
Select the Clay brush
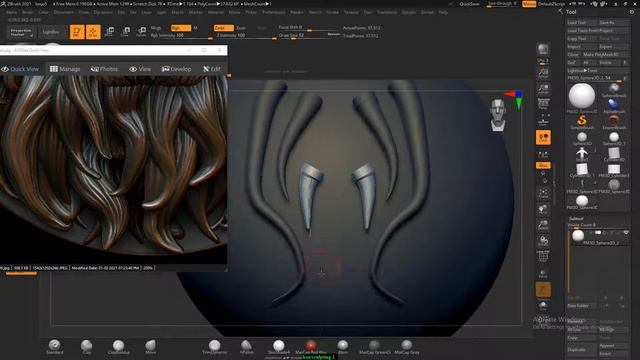(x=87, y=347)
